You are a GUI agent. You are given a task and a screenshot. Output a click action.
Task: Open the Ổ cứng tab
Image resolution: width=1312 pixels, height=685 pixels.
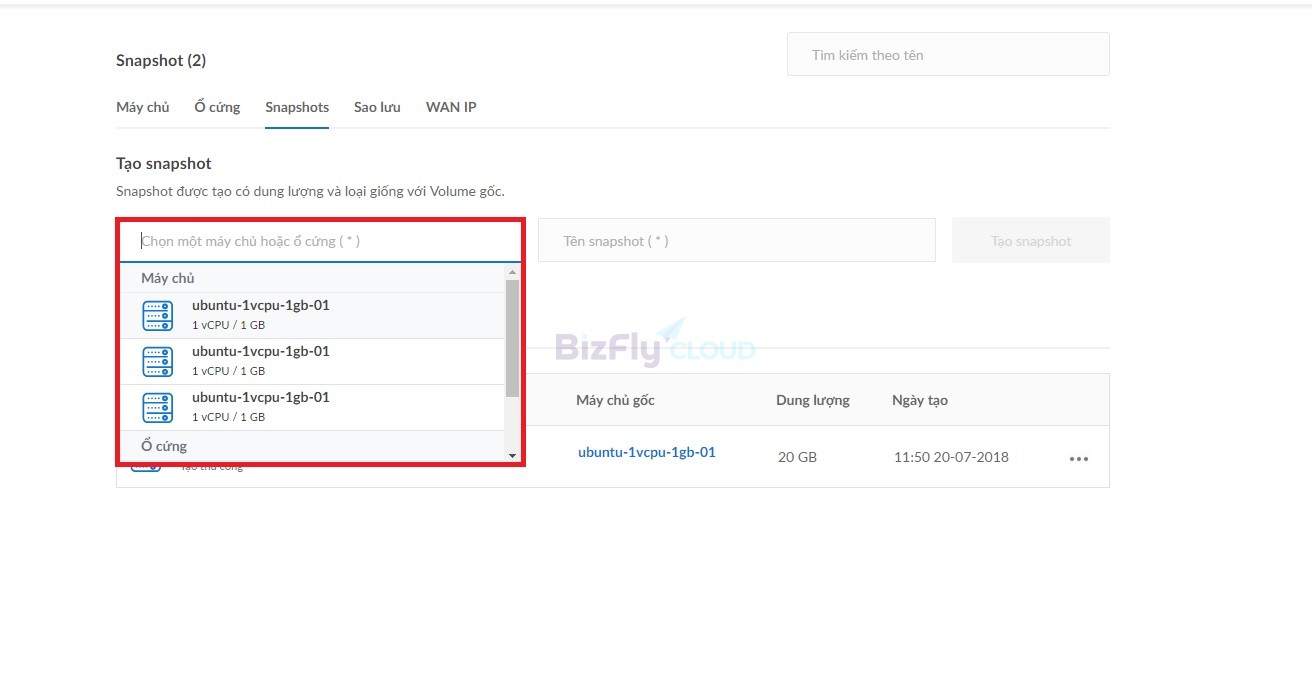(x=217, y=107)
